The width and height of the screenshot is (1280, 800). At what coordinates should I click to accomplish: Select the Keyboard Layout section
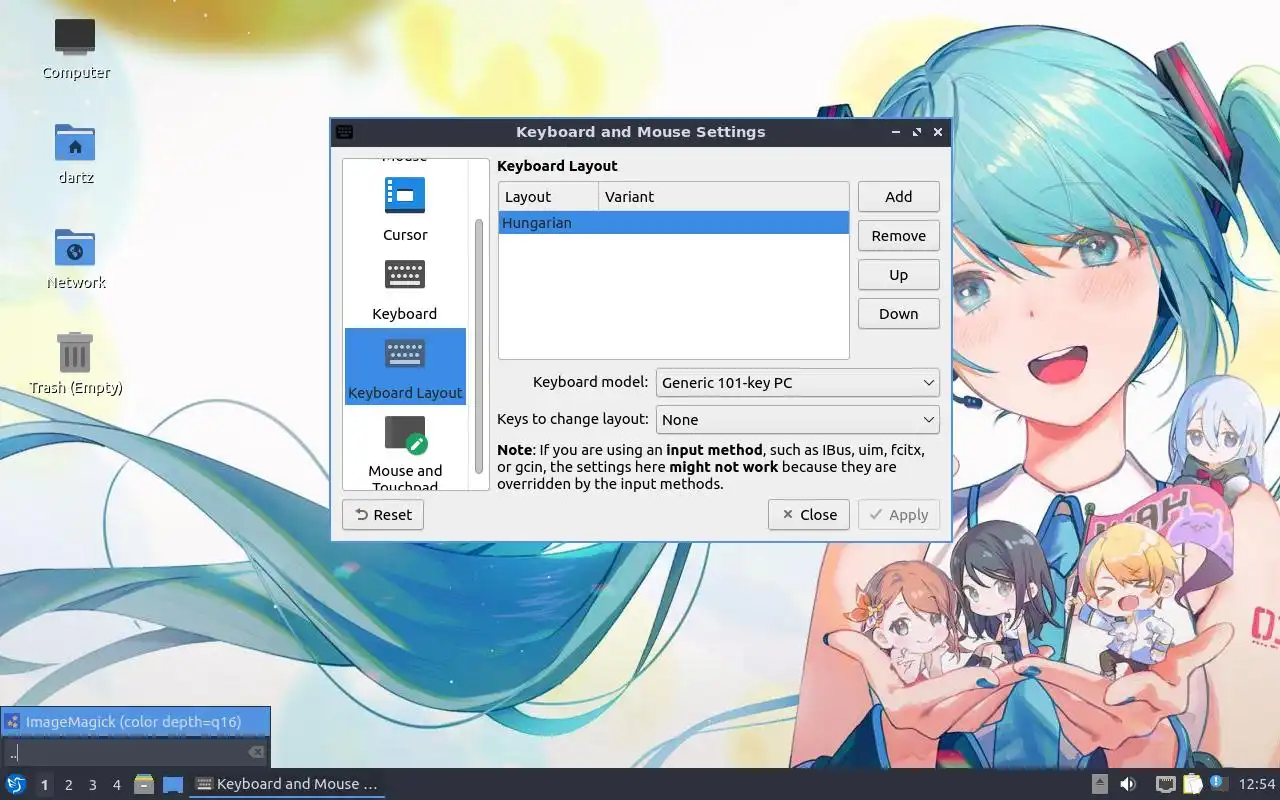(405, 366)
